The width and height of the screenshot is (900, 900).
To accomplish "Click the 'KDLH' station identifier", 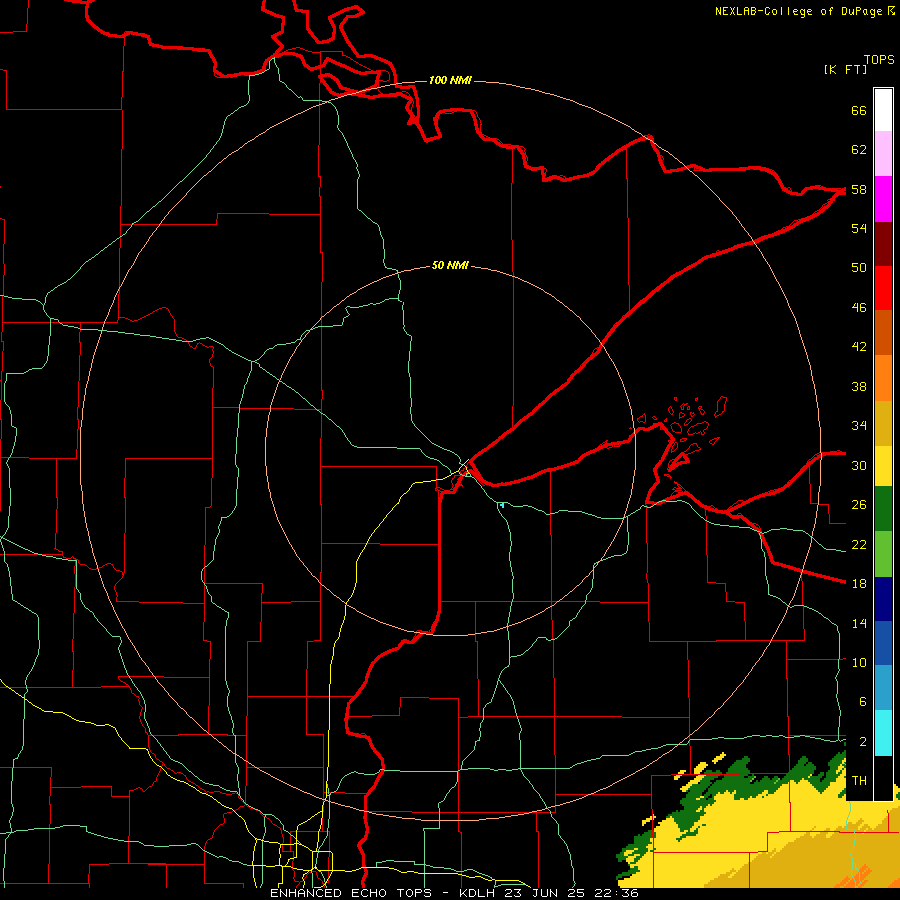I will [478, 893].
